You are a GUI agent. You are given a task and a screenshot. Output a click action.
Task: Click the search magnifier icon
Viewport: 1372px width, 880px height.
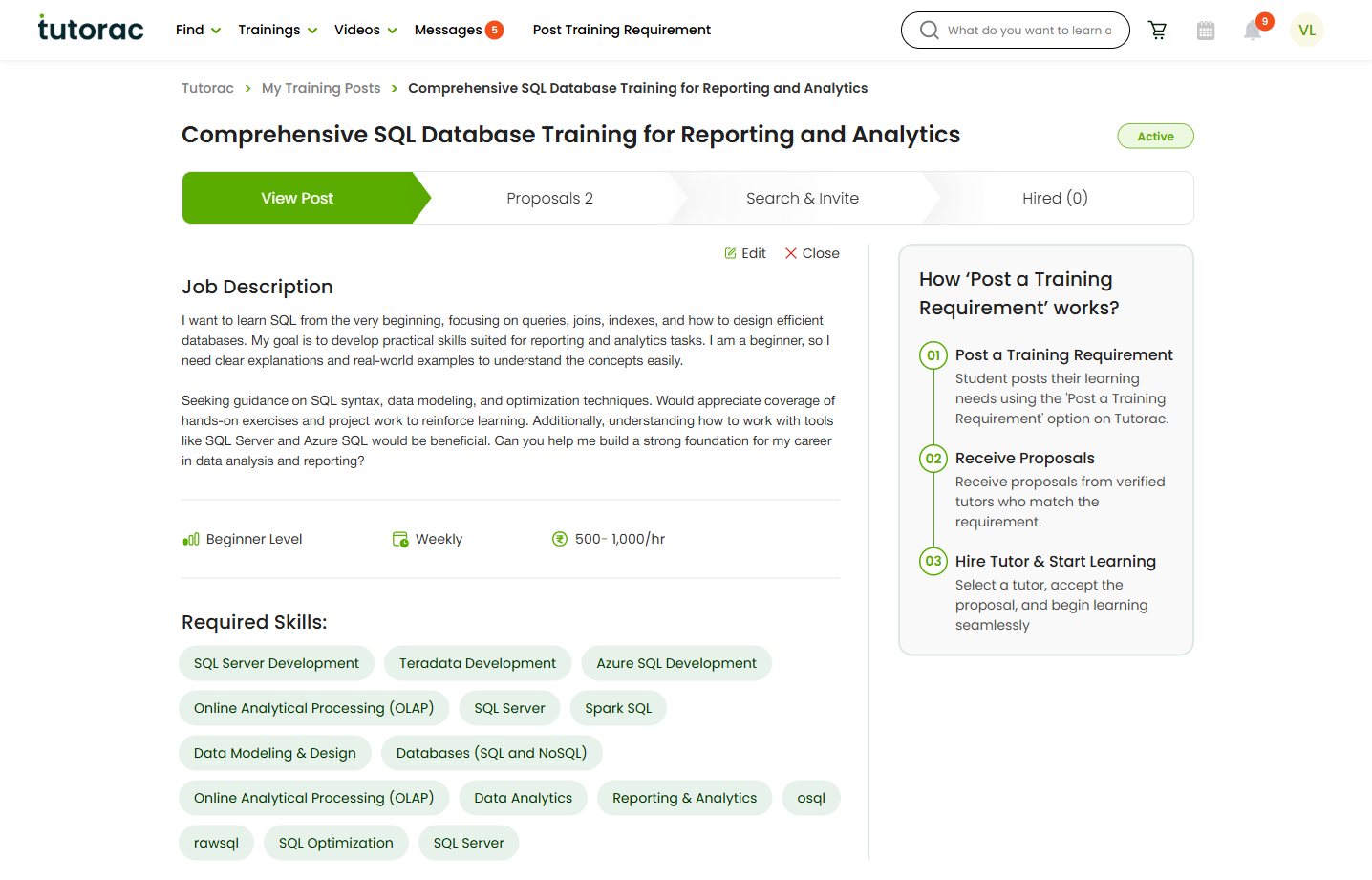(x=929, y=31)
